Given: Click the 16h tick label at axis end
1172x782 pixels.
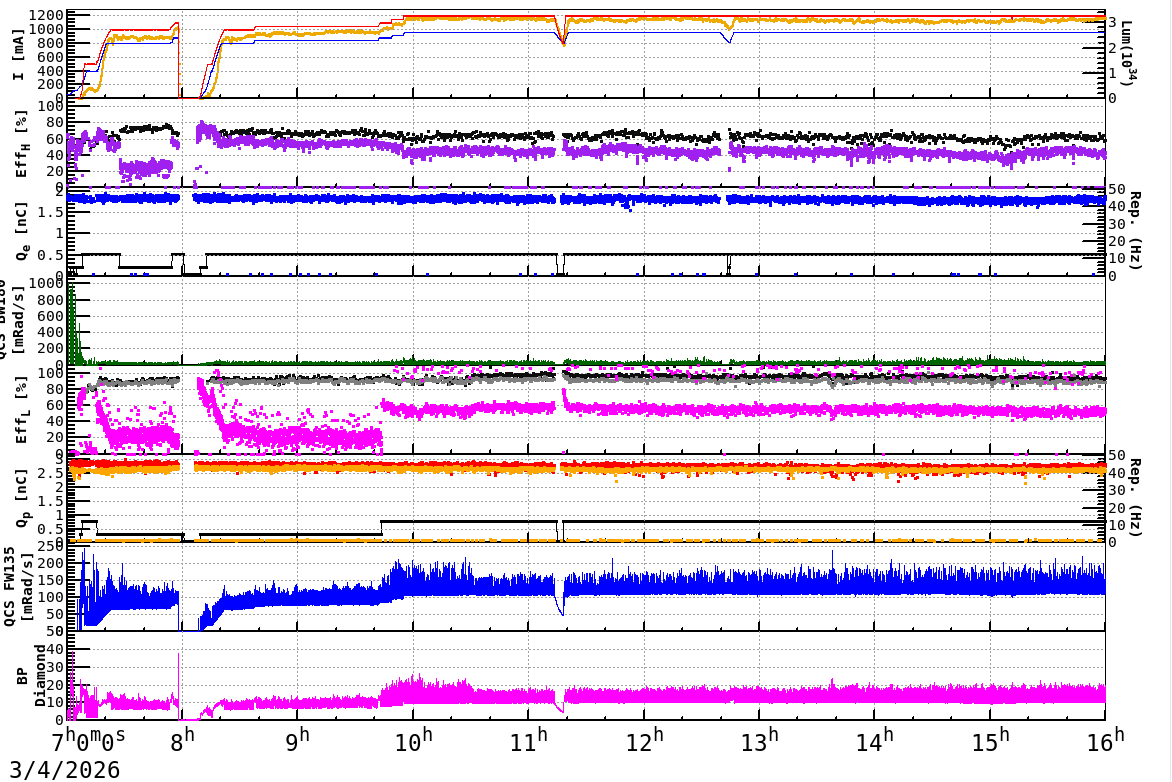Looking at the screenshot, I should coord(1105,740).
